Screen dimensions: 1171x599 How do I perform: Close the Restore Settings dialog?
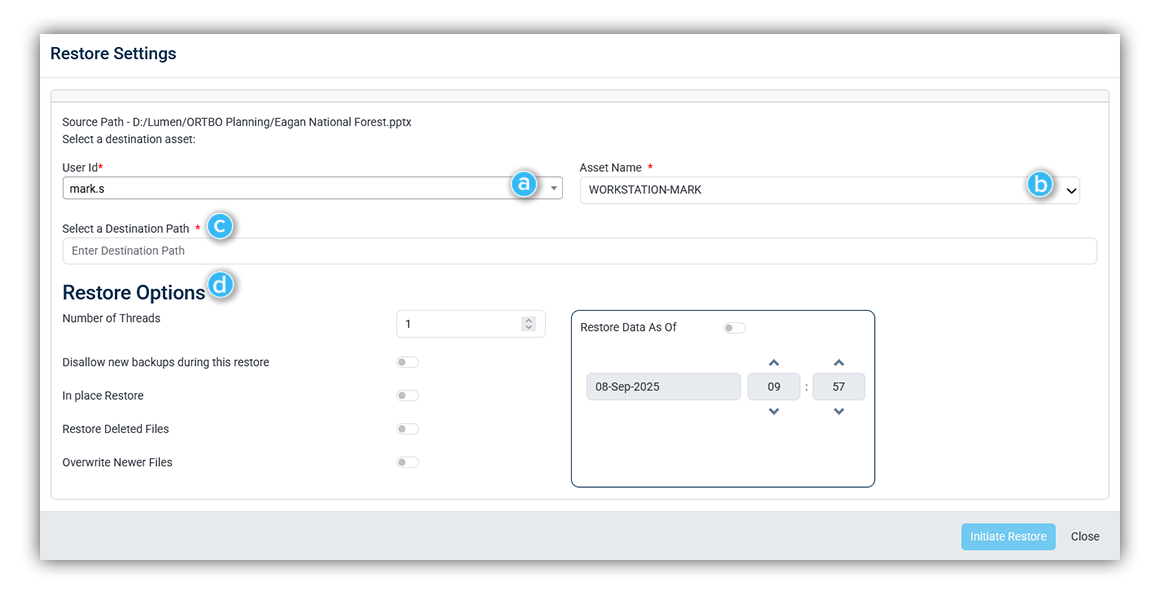click(1084, 536)
